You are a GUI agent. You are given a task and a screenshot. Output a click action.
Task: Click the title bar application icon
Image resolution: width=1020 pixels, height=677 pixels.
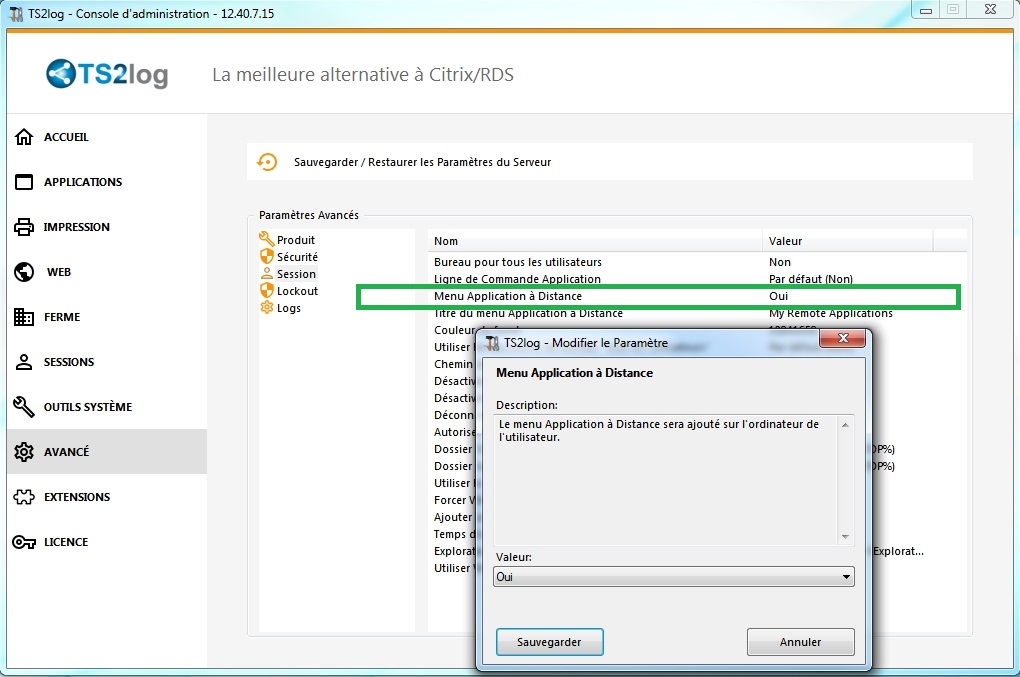coord(16,14)
